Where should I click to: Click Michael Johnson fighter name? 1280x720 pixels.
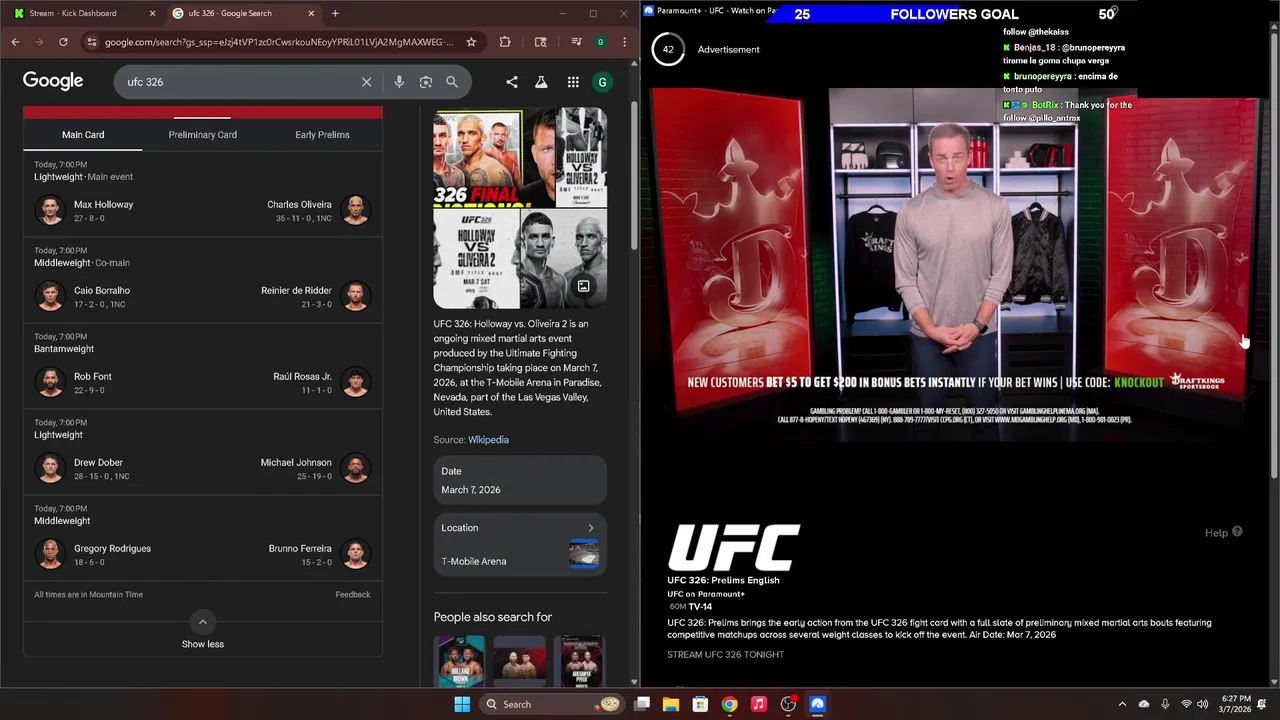point(296,463)
